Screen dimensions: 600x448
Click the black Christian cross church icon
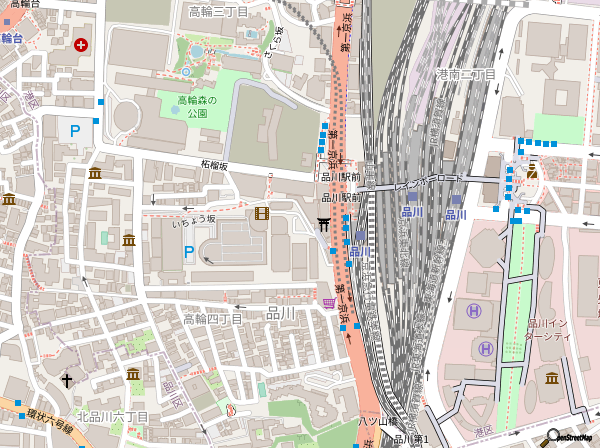(x=68, y=380)
